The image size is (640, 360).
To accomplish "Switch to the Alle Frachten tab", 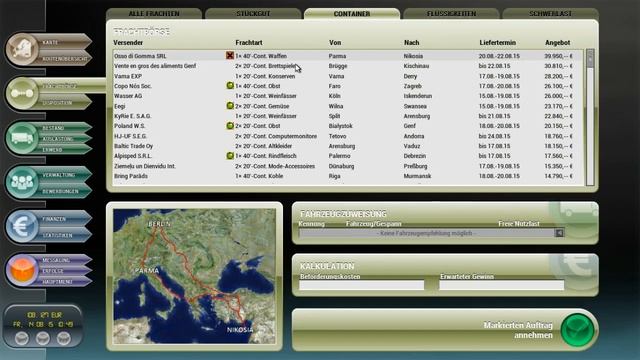I will coord(154,13).
